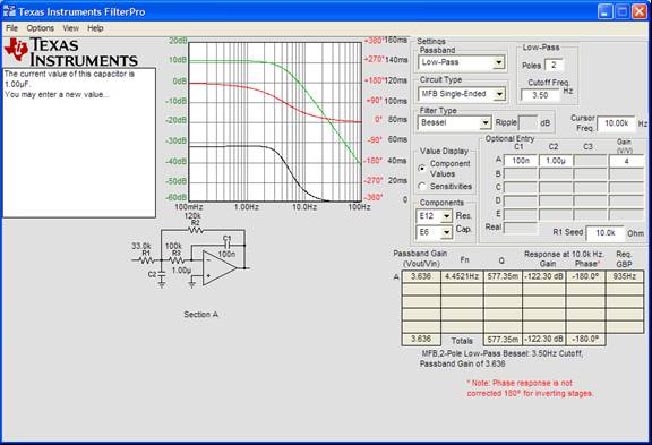Viewport: 652px width, 445px height.
Task: Click the FilterPro title bar app icon
Action: [9, 12]
